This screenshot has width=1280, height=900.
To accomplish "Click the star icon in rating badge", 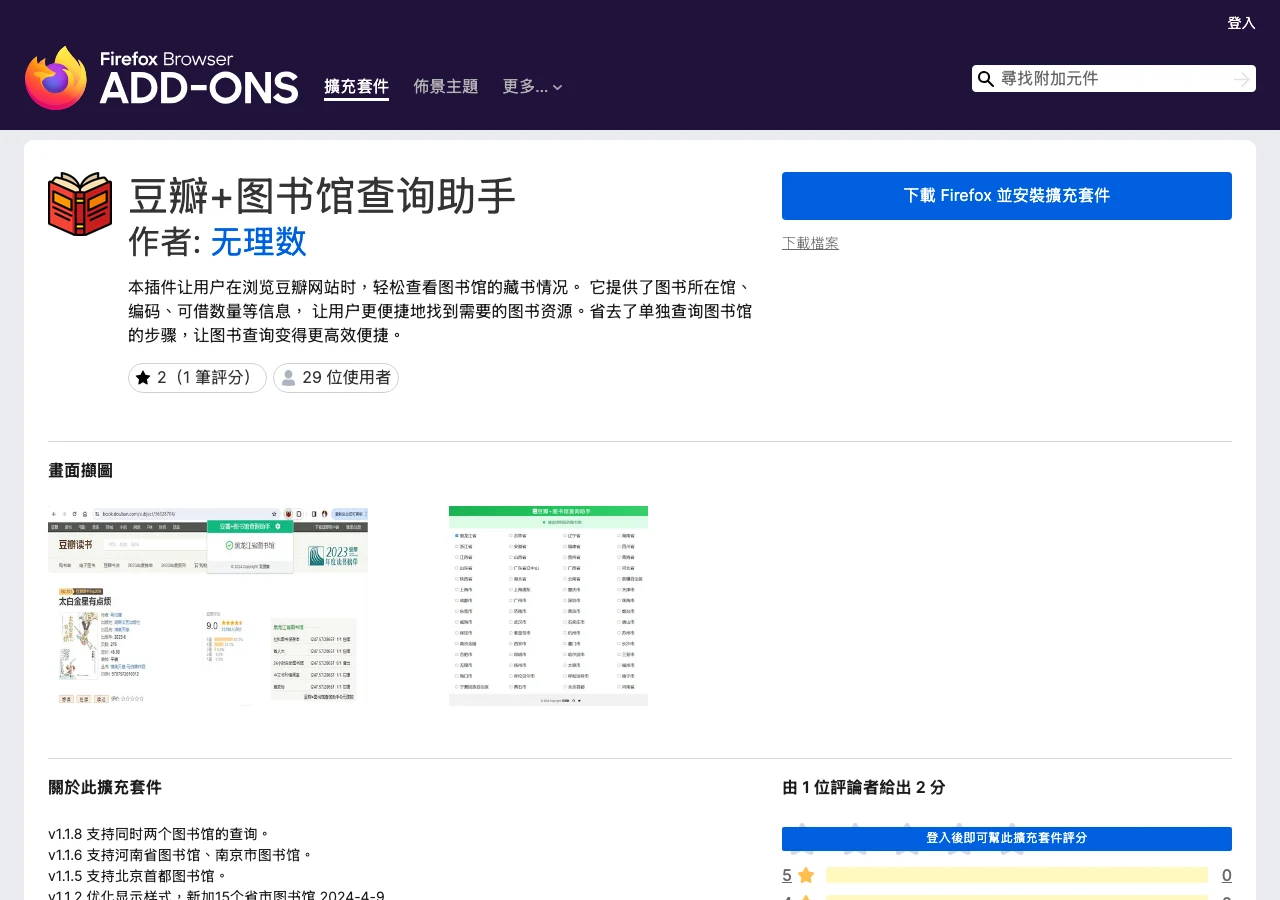I will [x=143, y=378].
